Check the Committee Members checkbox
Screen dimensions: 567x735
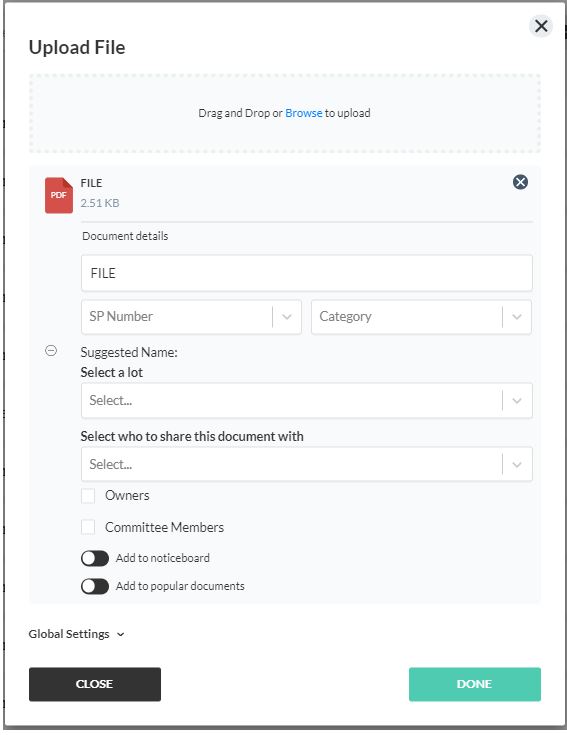point(88,527)
